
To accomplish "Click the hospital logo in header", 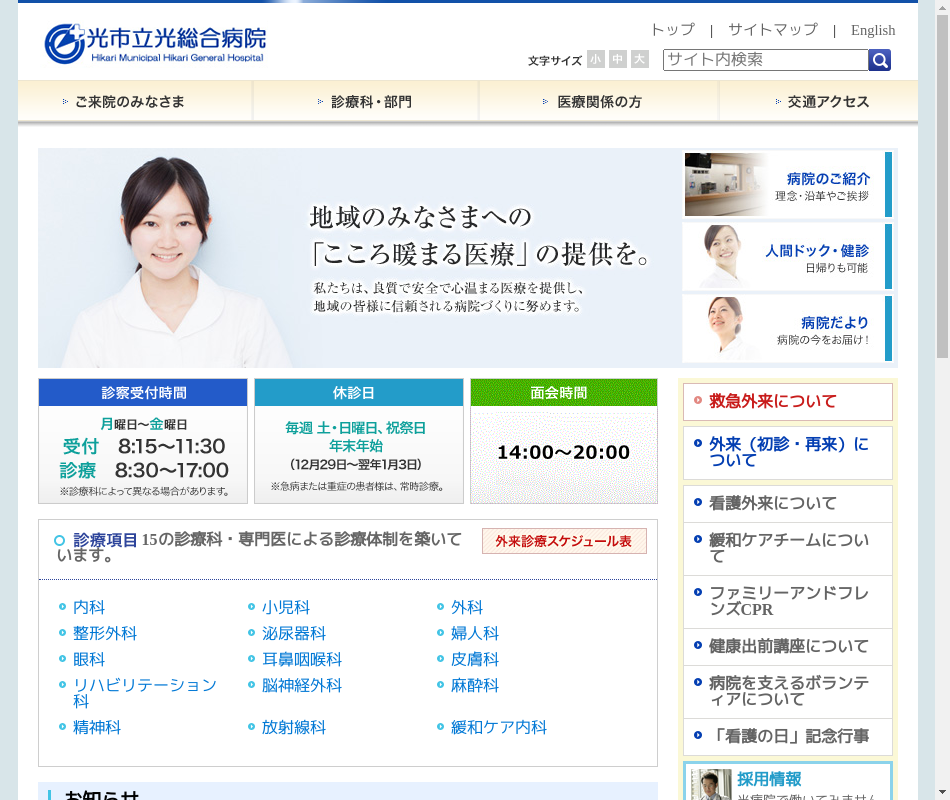I will point(155,43).
